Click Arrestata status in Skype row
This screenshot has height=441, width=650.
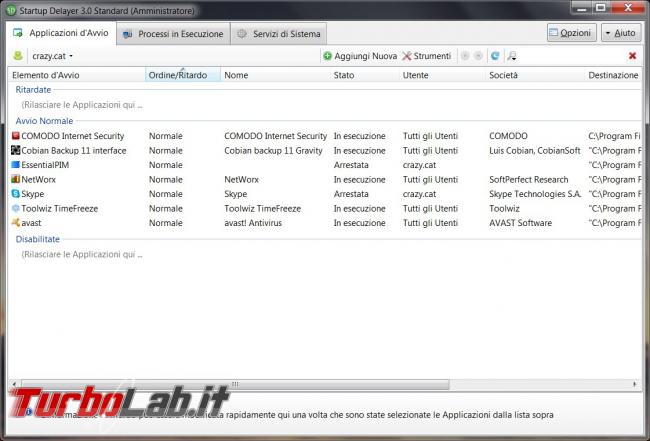[x=351, y=194]
